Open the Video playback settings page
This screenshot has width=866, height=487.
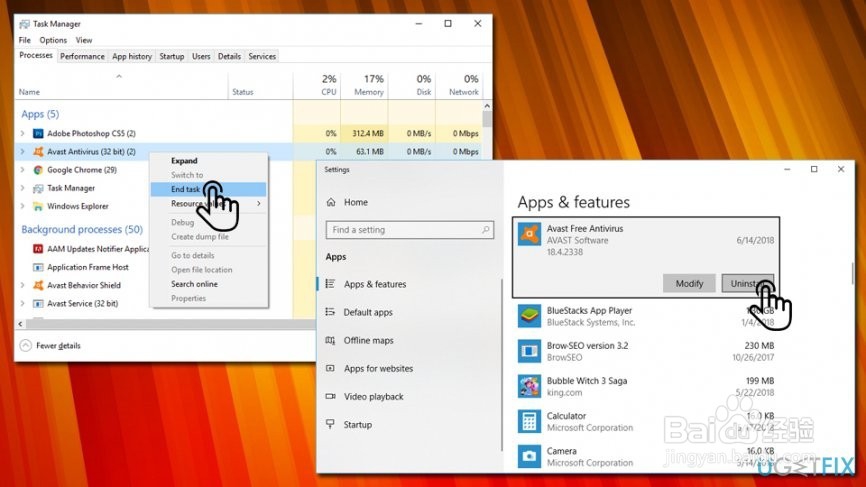(373, 397)
